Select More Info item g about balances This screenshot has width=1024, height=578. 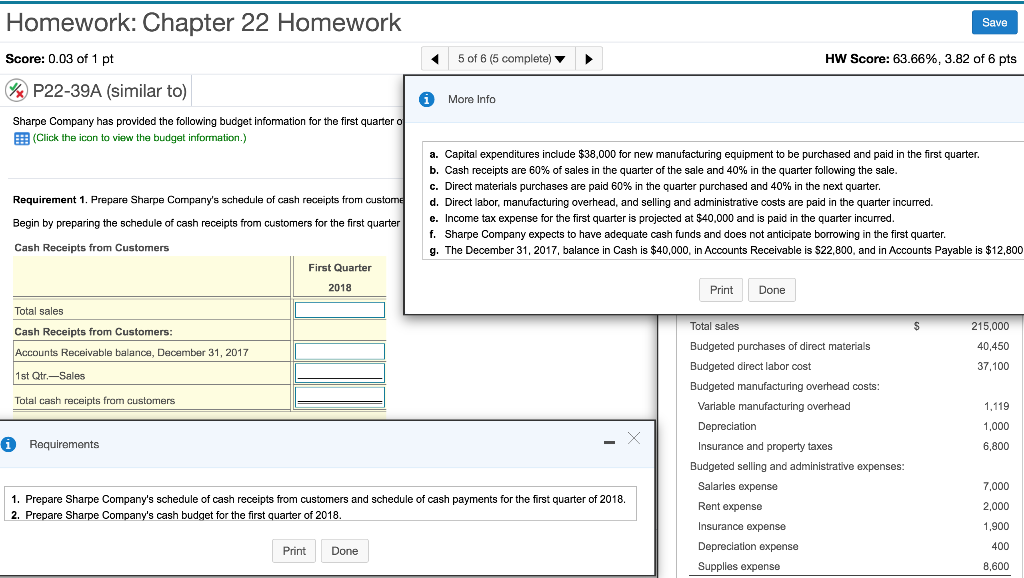726,250
